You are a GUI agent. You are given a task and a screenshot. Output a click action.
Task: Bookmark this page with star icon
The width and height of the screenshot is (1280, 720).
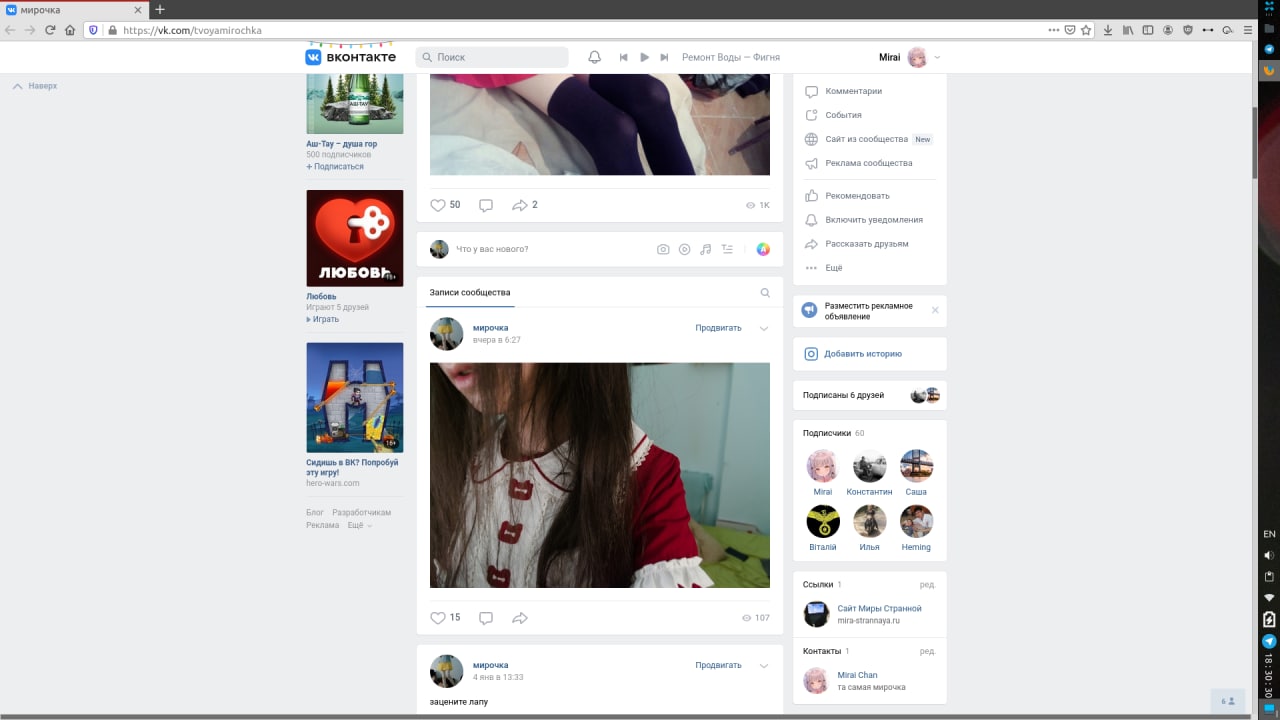(x=1086, y=30)
